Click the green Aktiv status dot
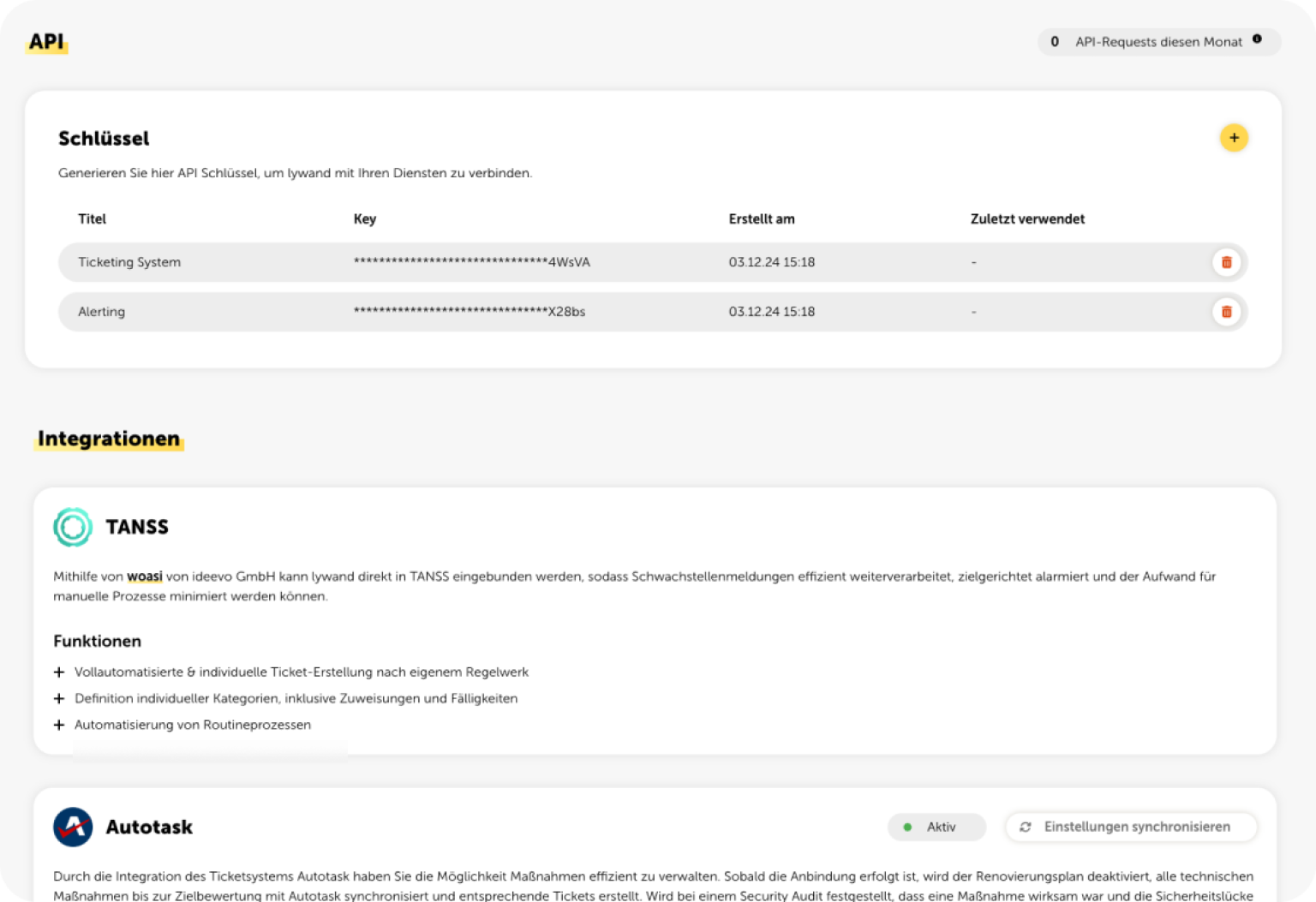 click(907, 827)
